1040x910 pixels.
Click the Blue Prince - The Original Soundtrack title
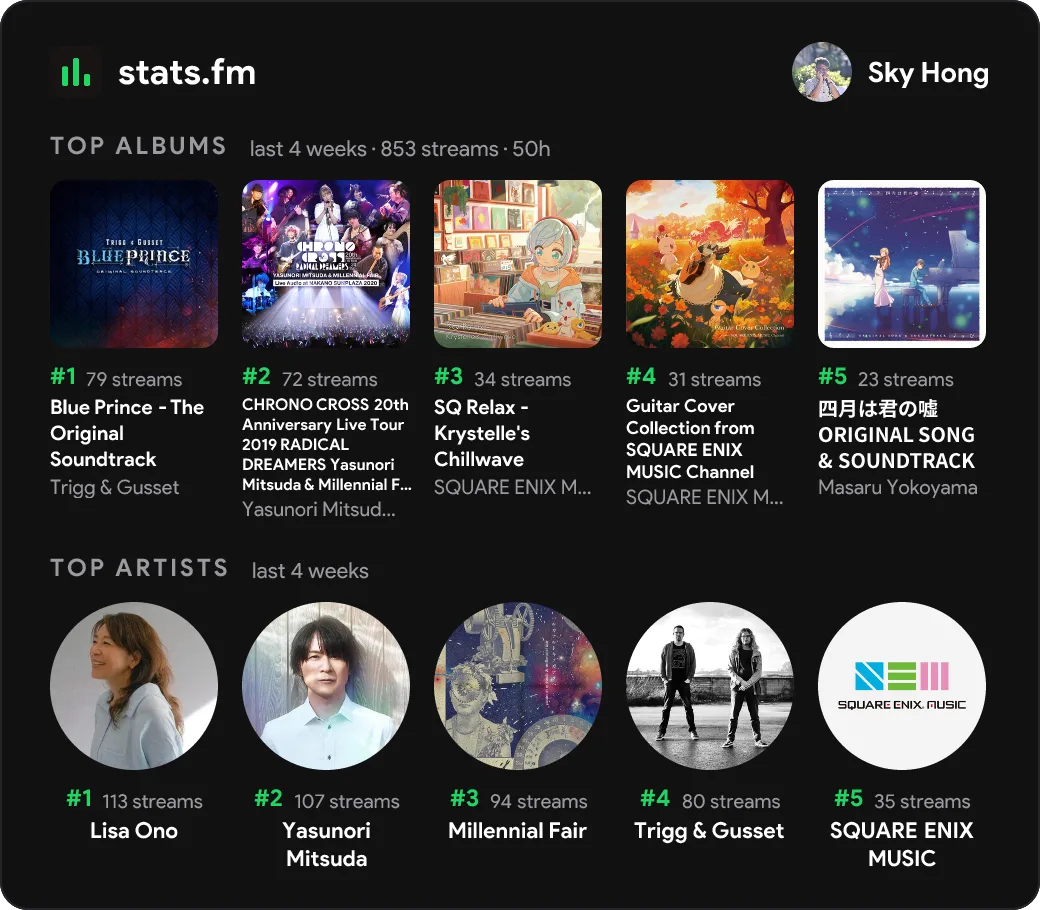[x=127, y=433]
